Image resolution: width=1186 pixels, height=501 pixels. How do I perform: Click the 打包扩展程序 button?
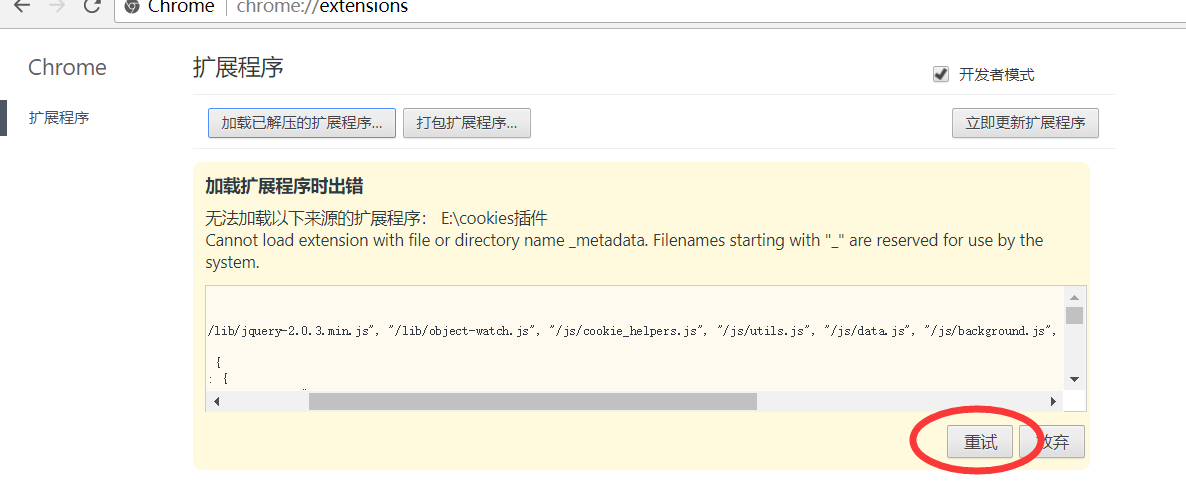point(467,123)
